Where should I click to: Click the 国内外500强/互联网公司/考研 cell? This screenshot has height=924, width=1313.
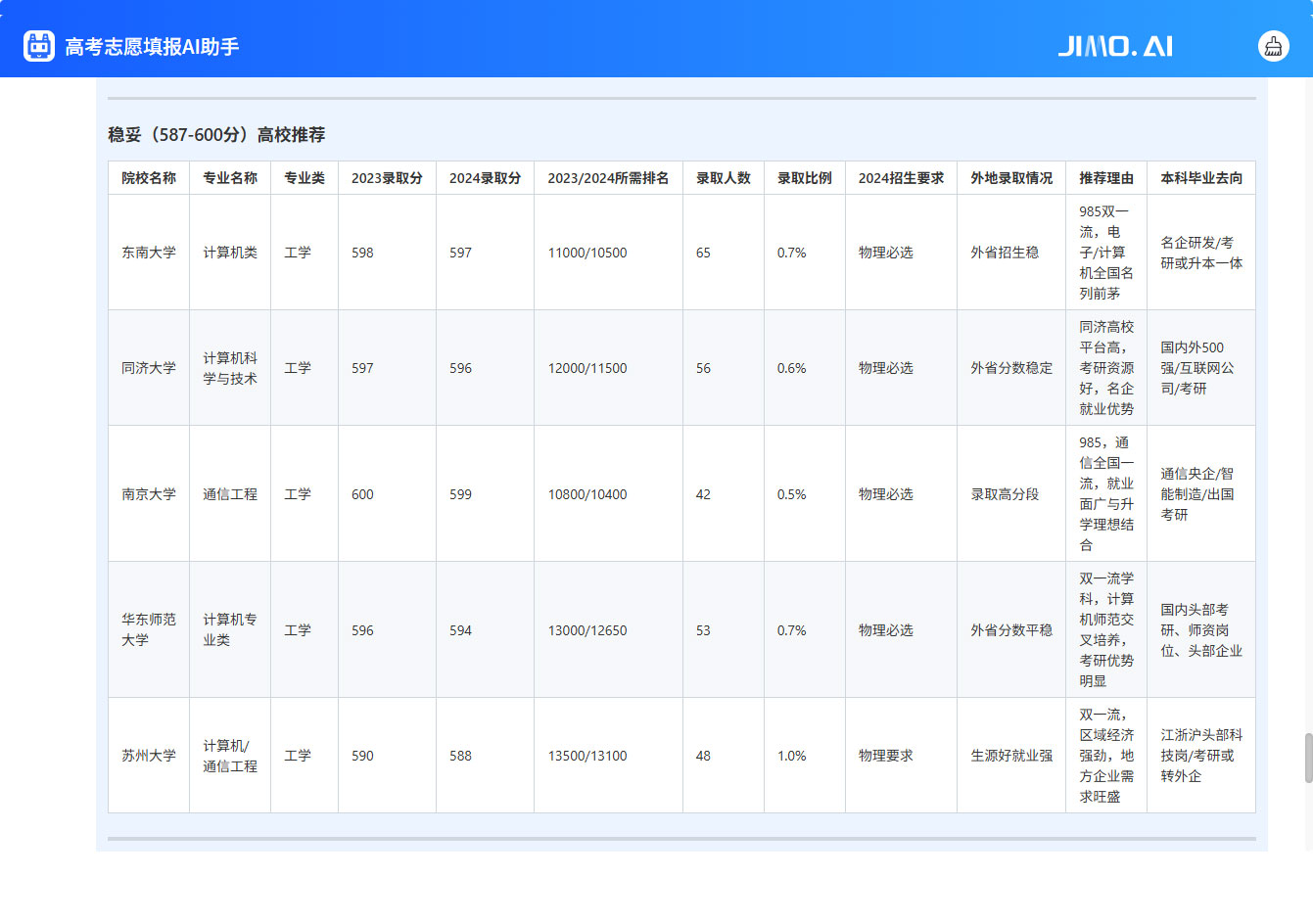[1201, 368]
